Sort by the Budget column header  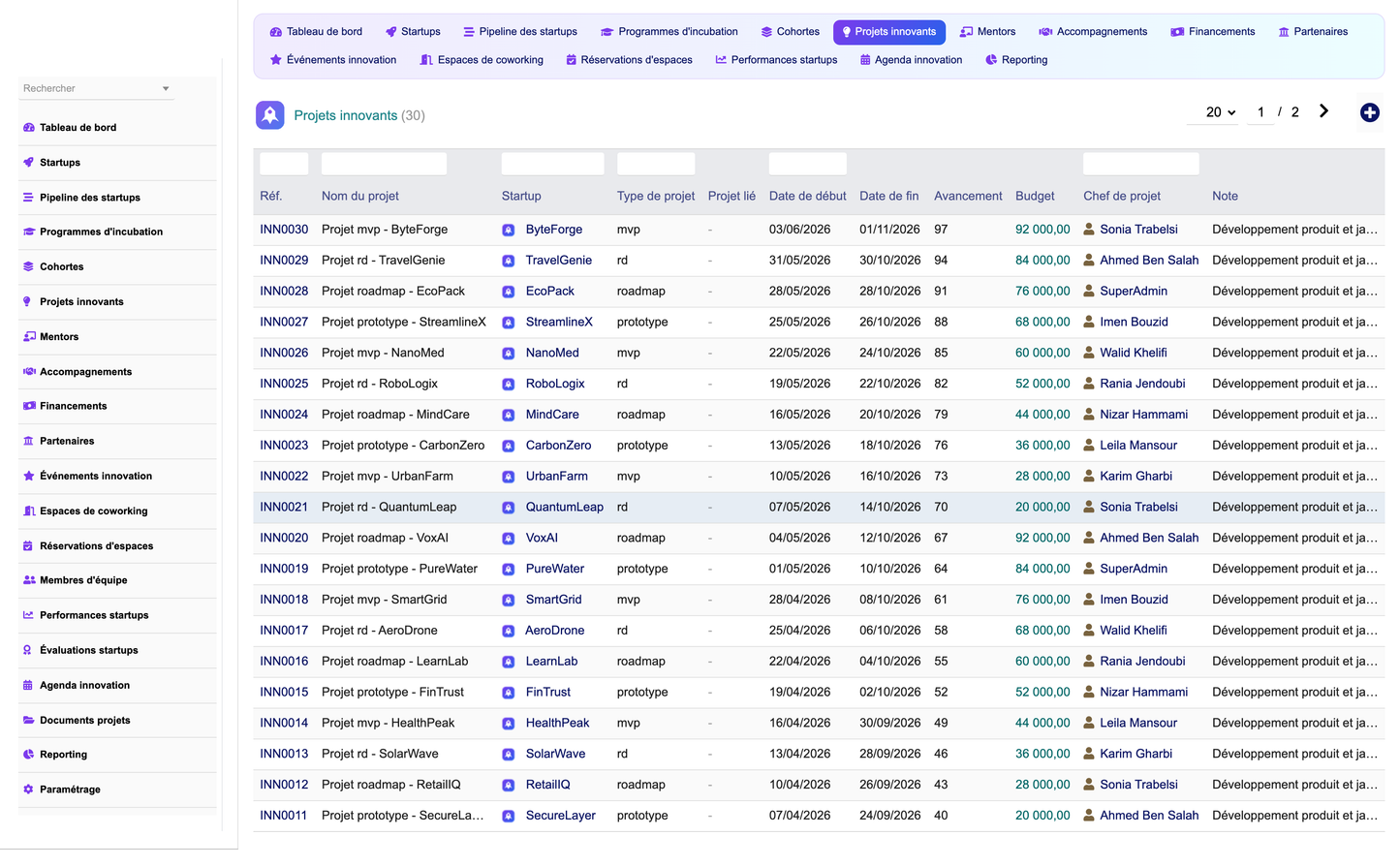[x=1035, y=196]
